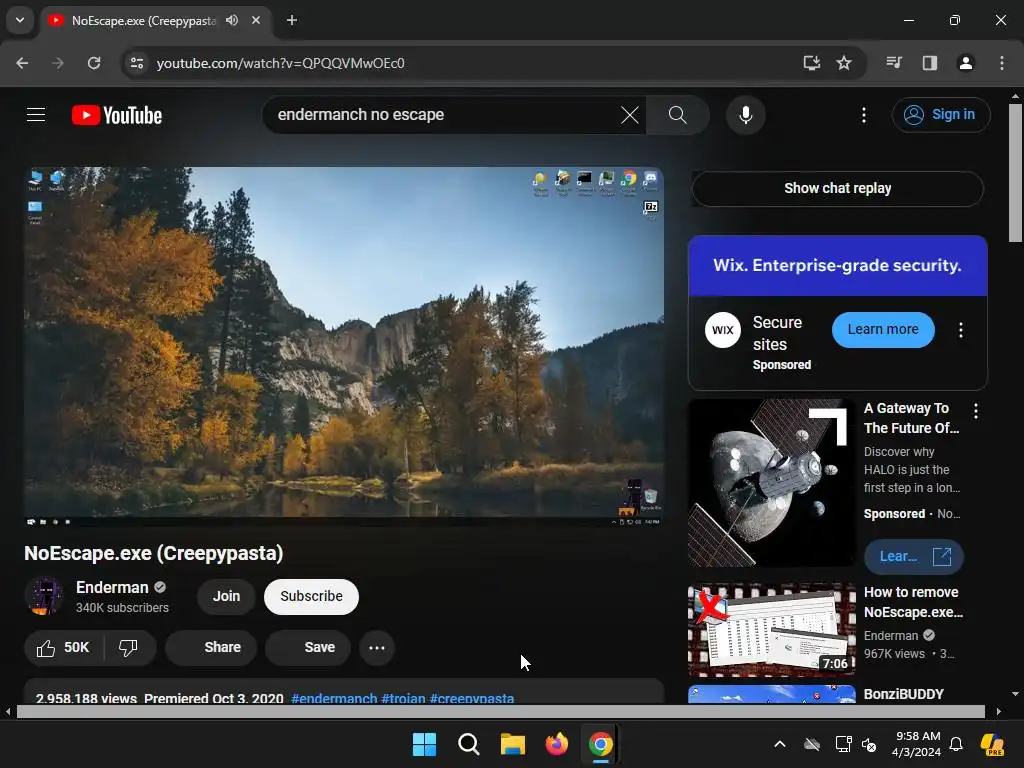Open Chrome media controls icon

(894, 63)
